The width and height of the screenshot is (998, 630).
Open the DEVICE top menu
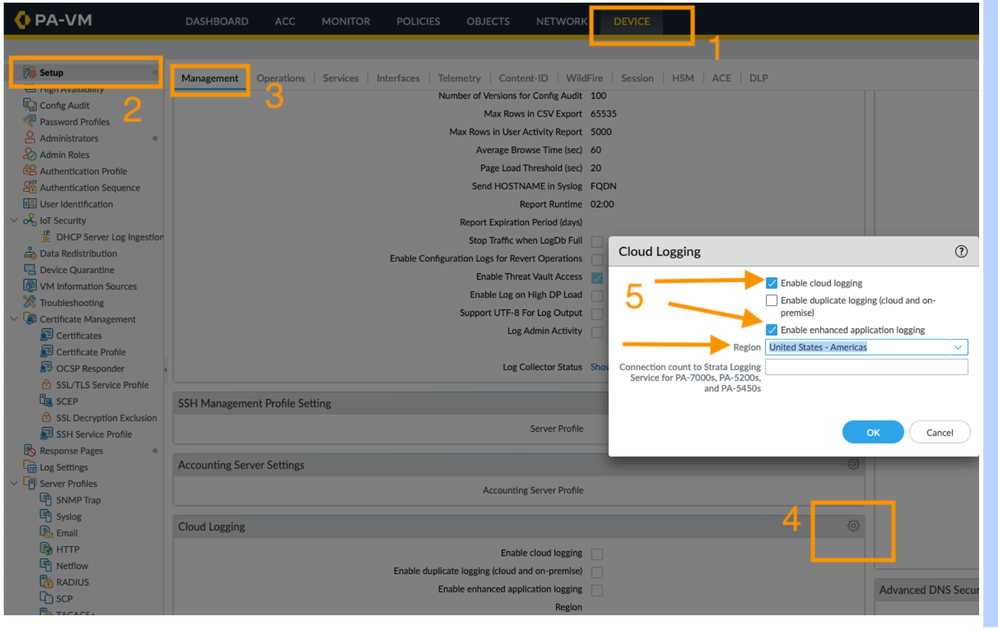[631, 21]
